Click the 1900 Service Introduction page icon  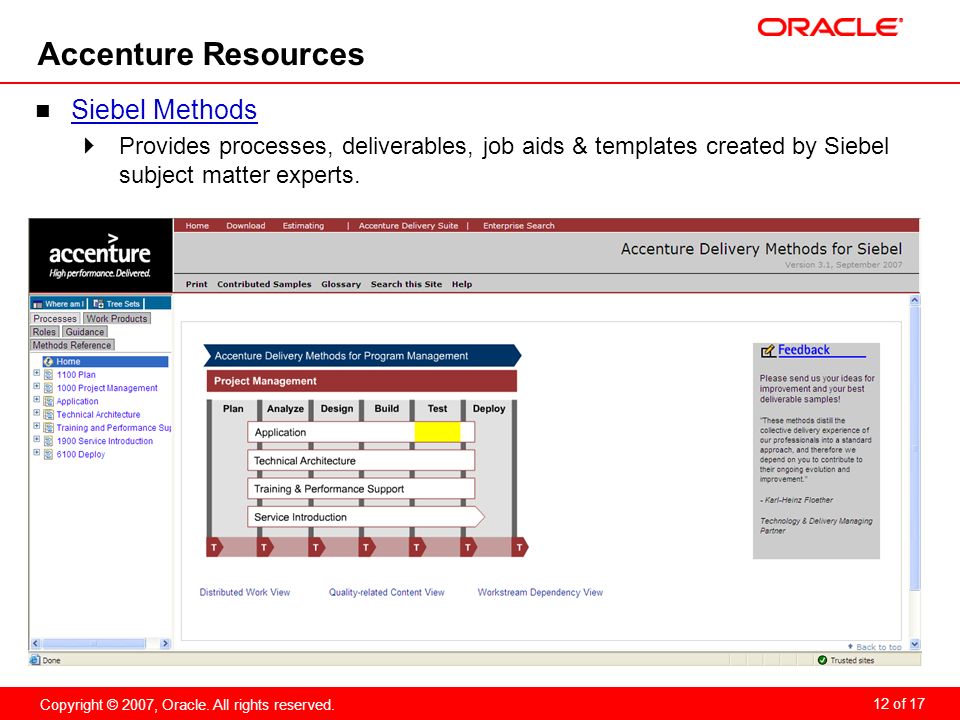point(48,441)
